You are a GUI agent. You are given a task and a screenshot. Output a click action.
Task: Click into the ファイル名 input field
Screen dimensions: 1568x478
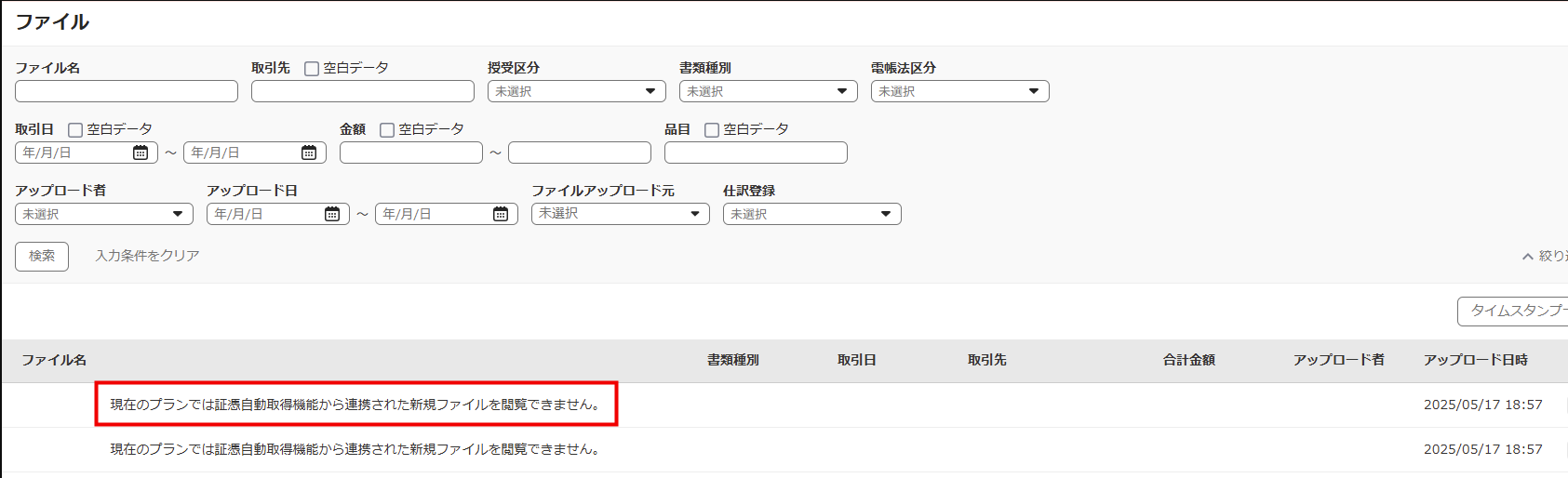(127, 91)
